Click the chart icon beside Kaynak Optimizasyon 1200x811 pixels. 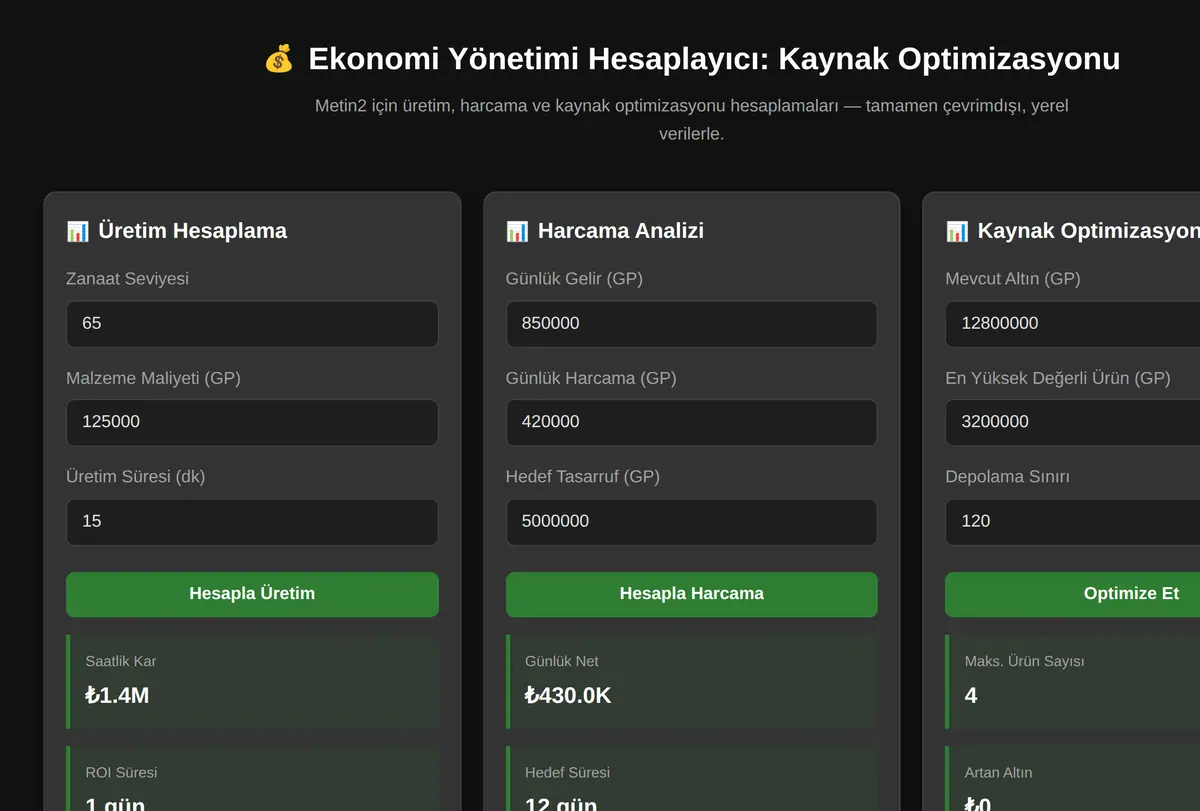click(x=957, y=231)
